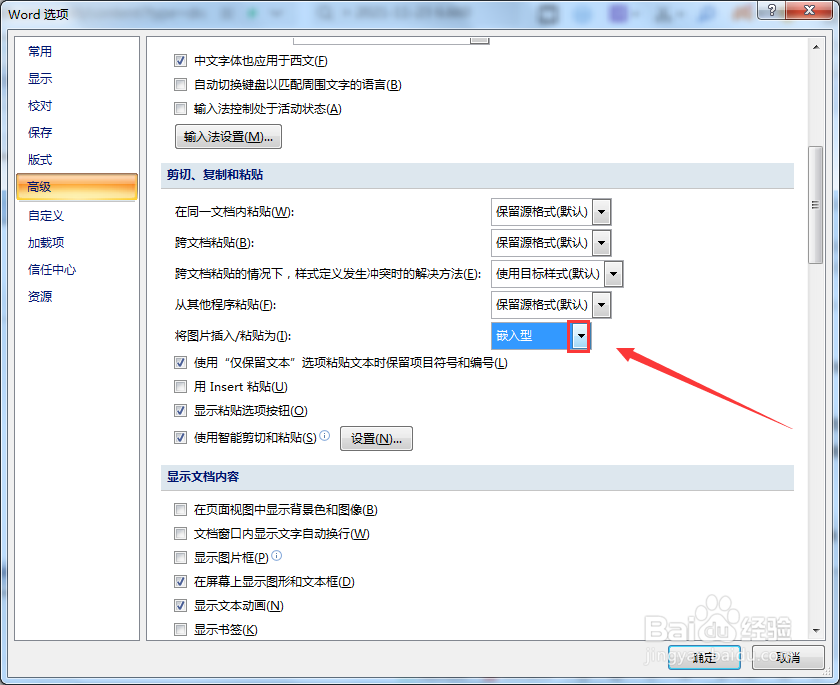Enable 在页面视图中显示背景色和图像
Viewport: 840px width, 685px height.
[181, 509]
